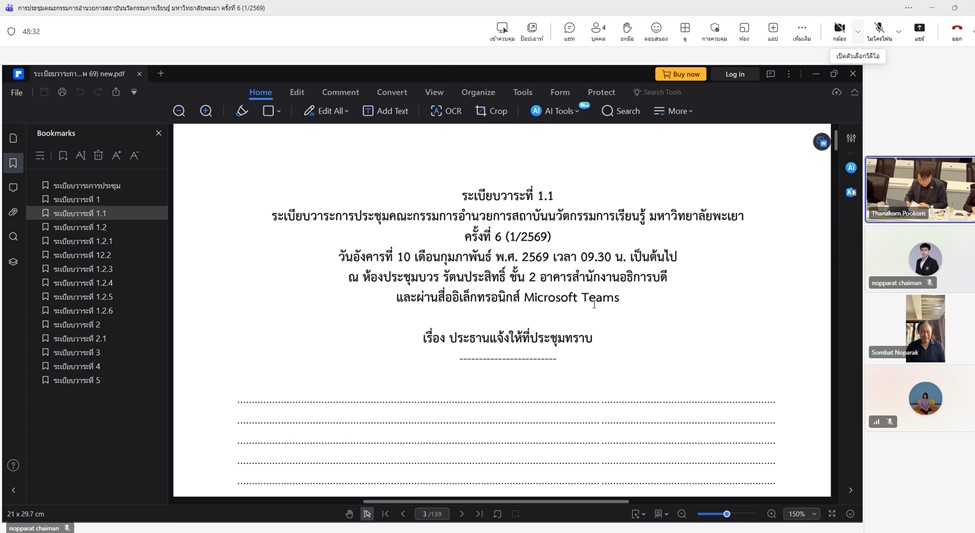Open the 150% zoom level dropdown
This screenshot has width=975, height=533.
(x=802, y=514)
